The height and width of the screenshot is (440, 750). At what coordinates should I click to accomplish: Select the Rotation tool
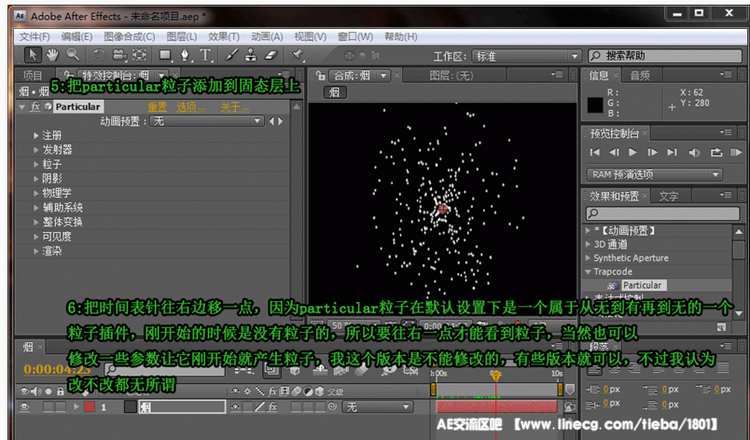tap(99, 55)
